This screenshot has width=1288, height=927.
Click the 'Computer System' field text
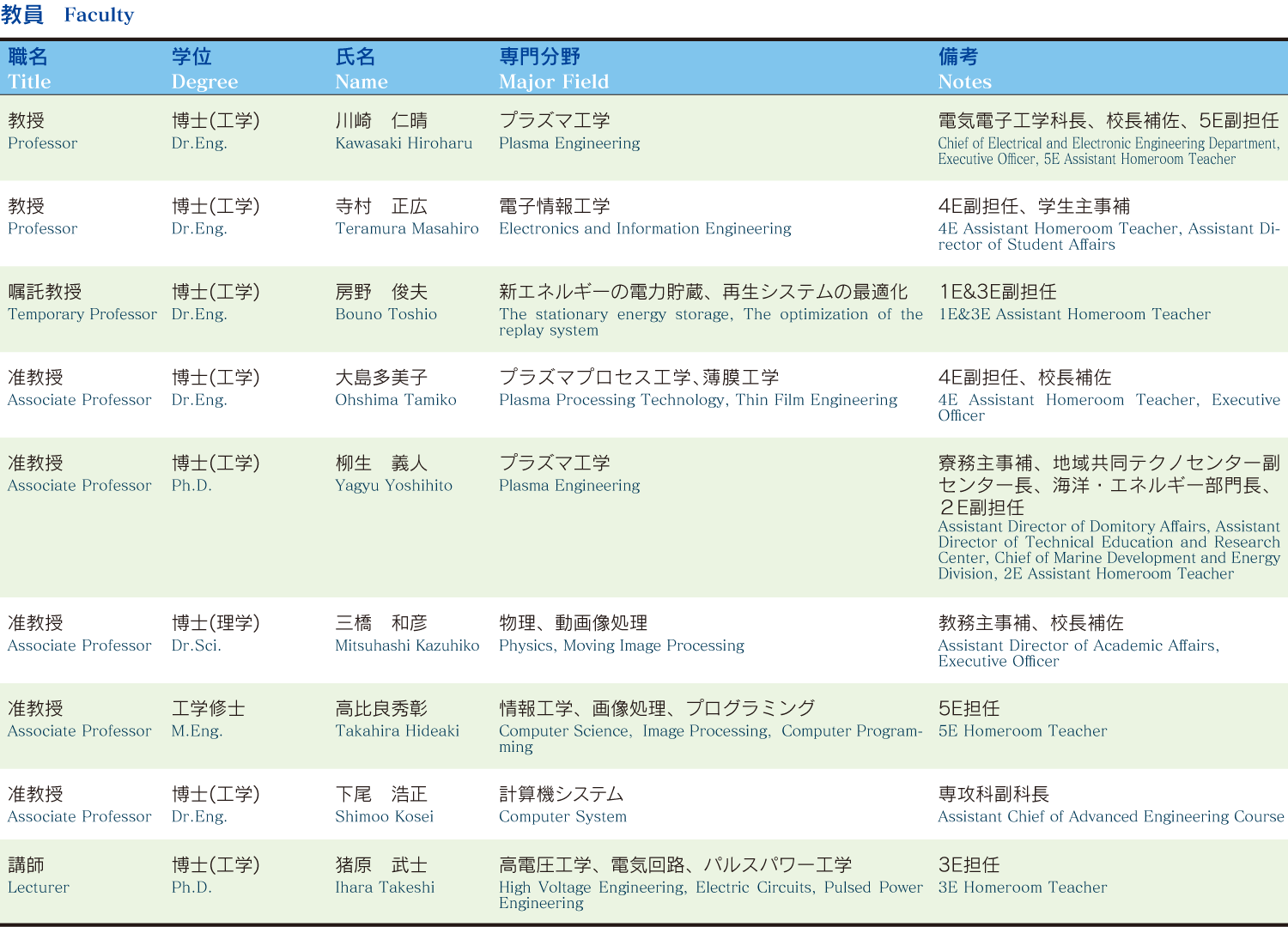pyautogui.click(x=562, y=816)
